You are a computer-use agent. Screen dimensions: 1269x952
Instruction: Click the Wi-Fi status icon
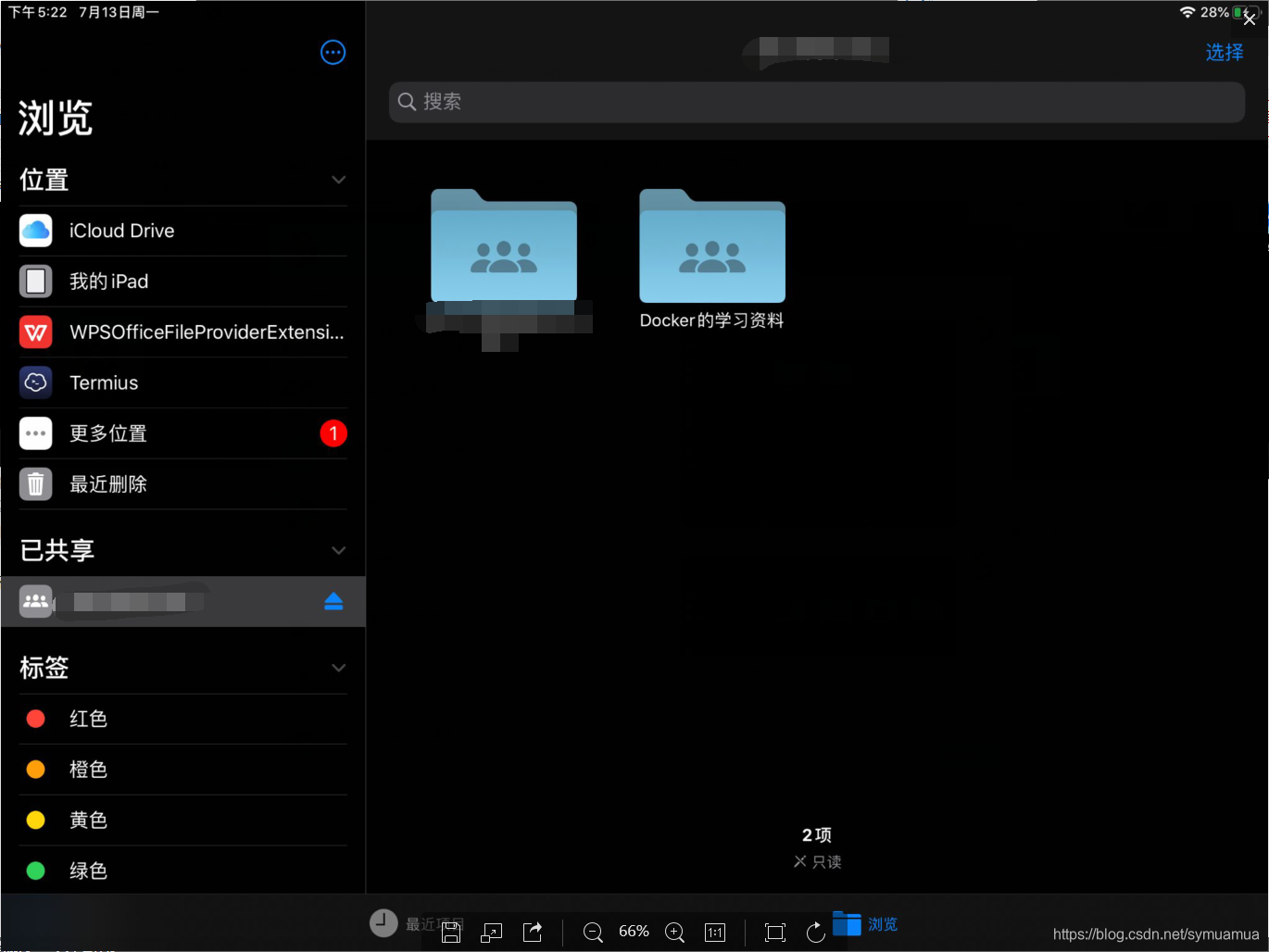pos(1187,12)
